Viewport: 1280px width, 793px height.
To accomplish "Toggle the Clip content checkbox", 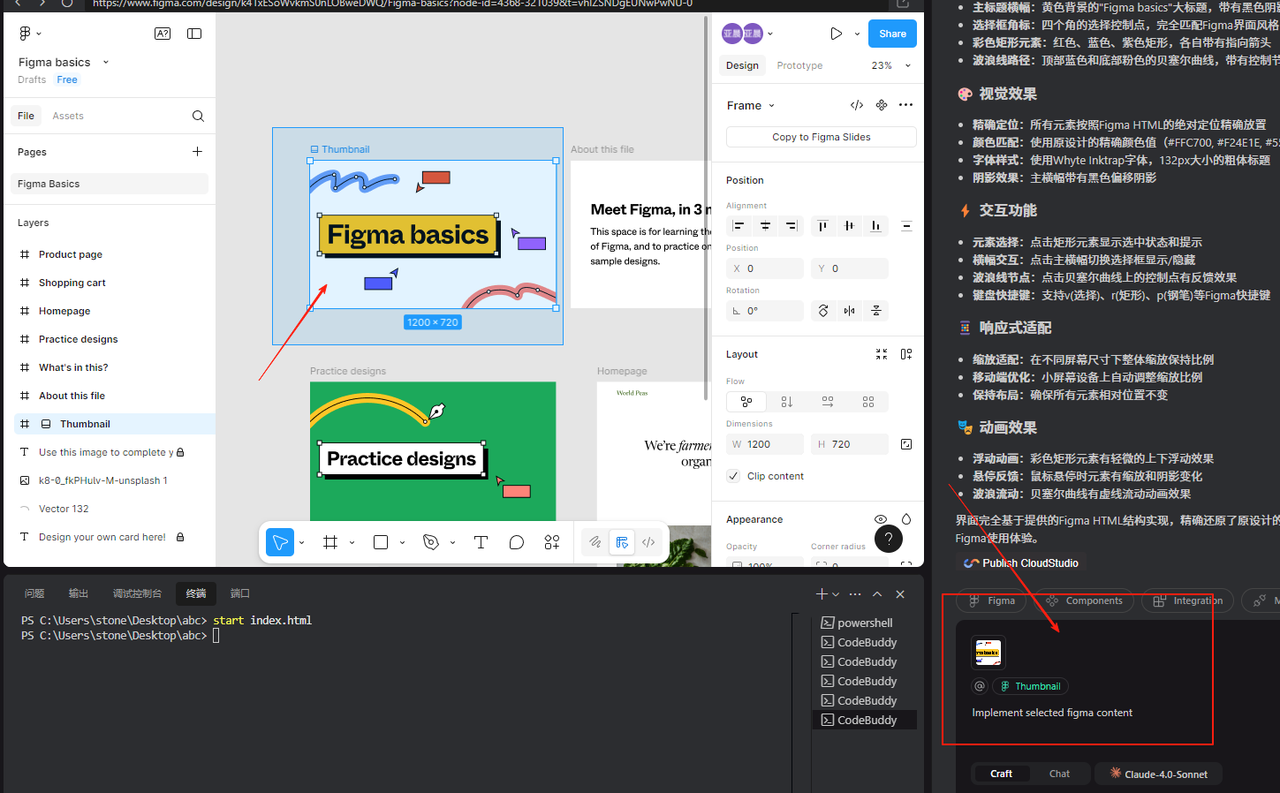I will [734, 476].
